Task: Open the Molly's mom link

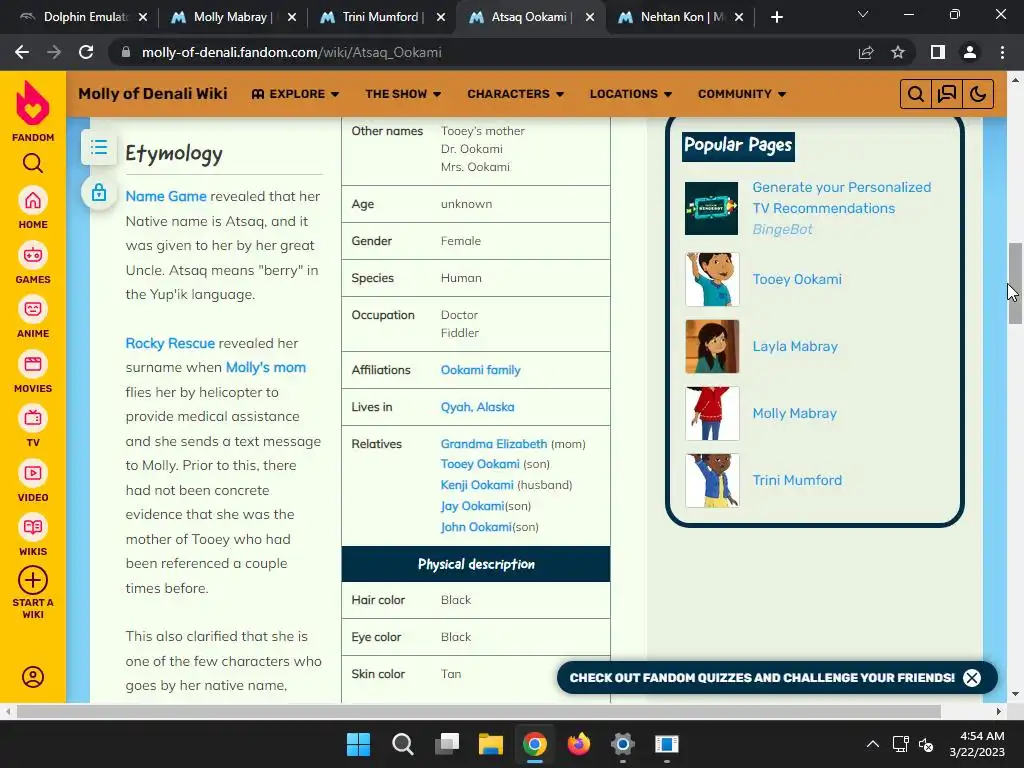Action: [265, 368]
